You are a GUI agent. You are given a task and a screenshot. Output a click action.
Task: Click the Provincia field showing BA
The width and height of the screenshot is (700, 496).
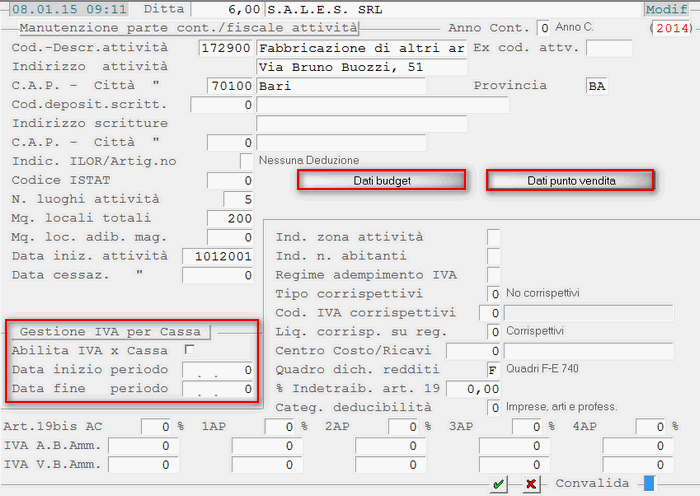click(596, 86)
